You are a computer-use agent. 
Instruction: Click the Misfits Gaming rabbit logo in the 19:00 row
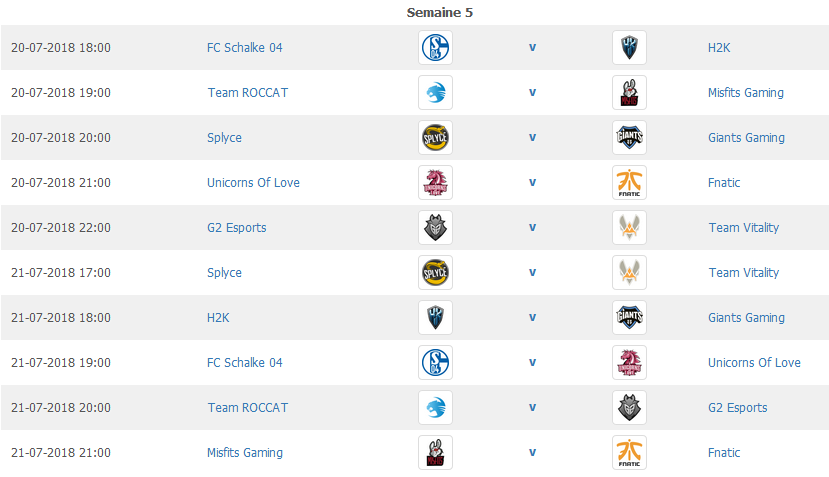click(629, 93)
